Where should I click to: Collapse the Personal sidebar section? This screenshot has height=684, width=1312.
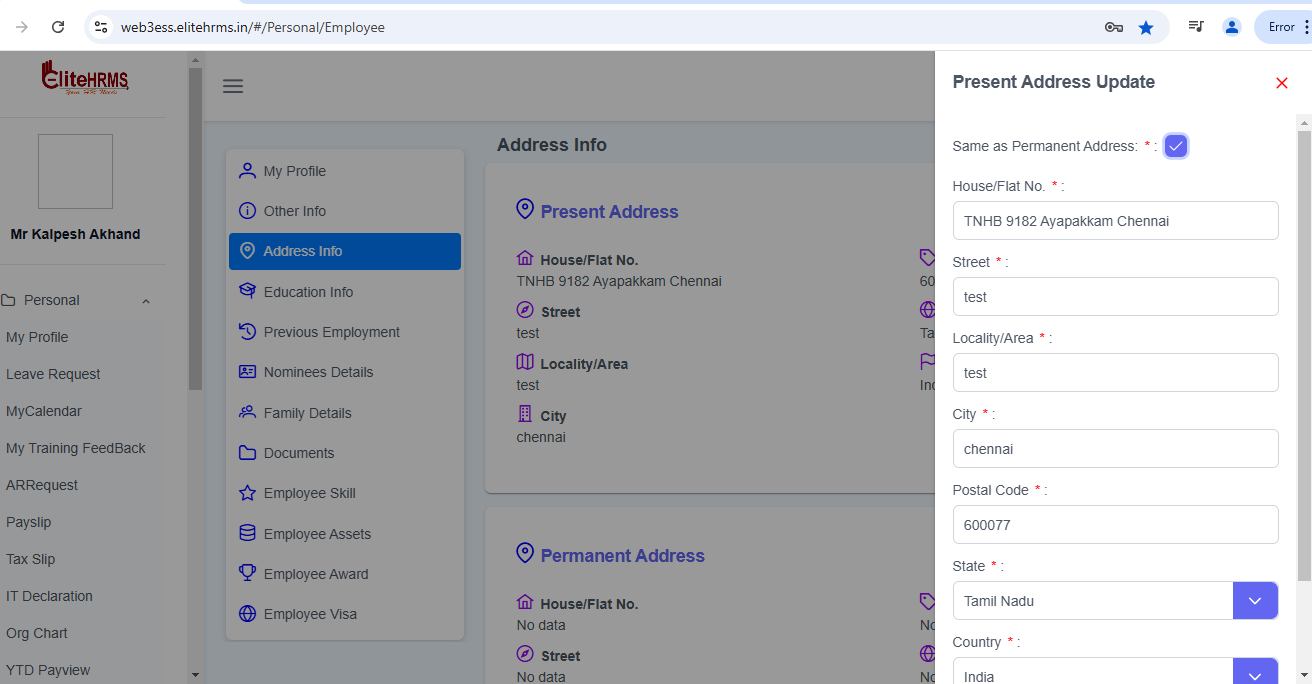(146, 301)
